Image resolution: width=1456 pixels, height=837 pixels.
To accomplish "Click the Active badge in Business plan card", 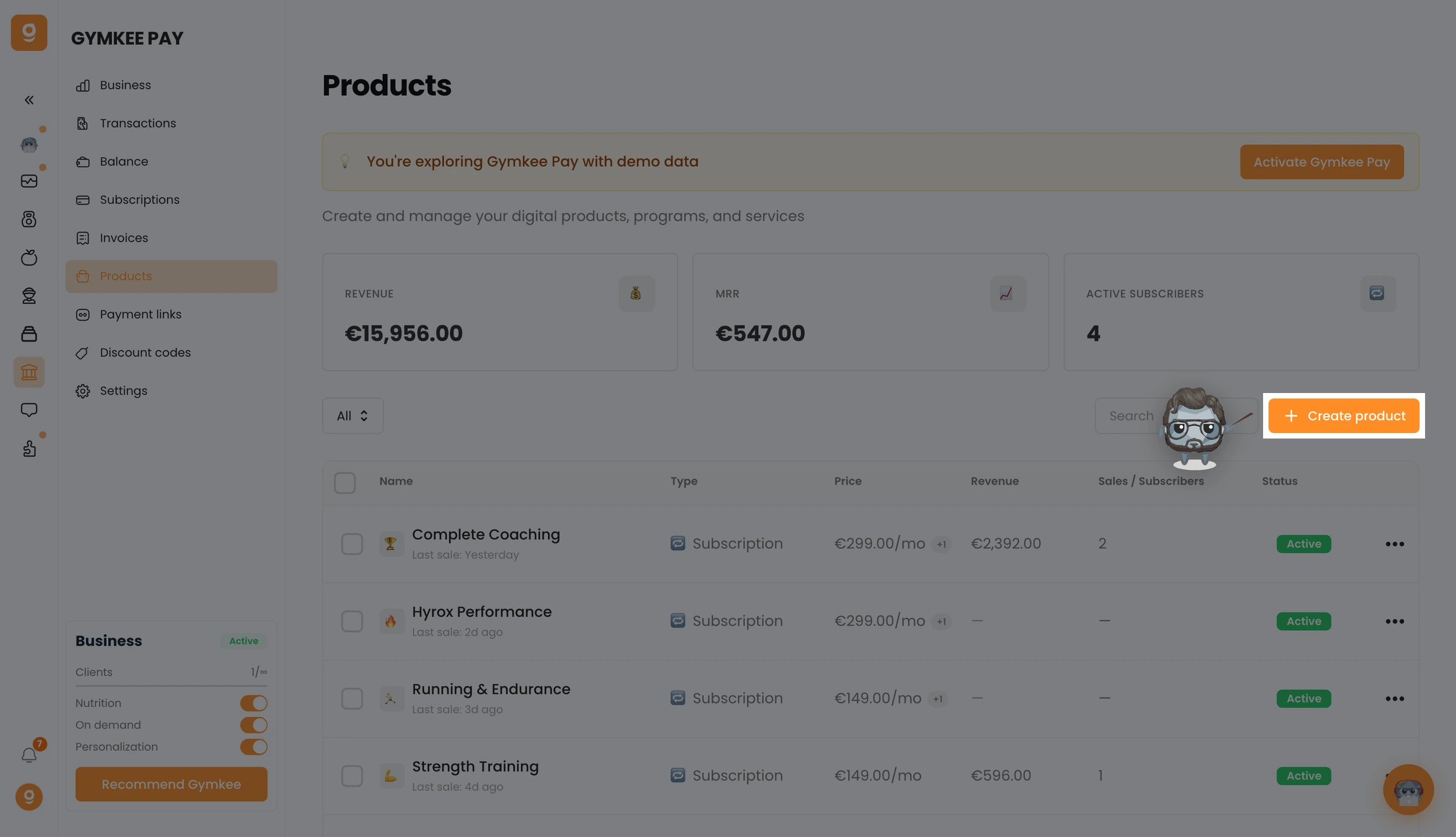I will click(243, 641).
